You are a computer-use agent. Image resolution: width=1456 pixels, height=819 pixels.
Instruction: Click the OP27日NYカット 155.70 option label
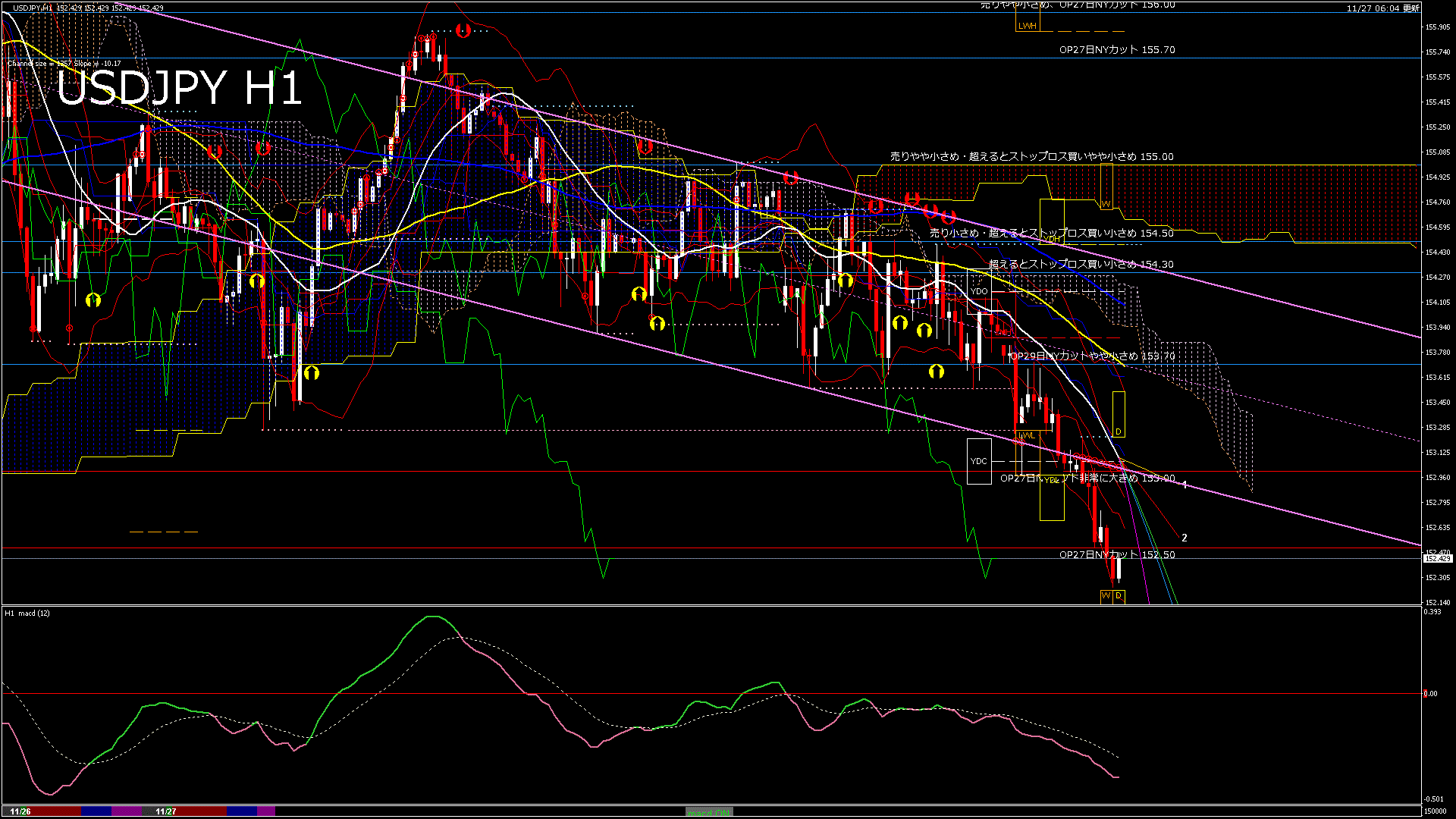[1116, 50]
